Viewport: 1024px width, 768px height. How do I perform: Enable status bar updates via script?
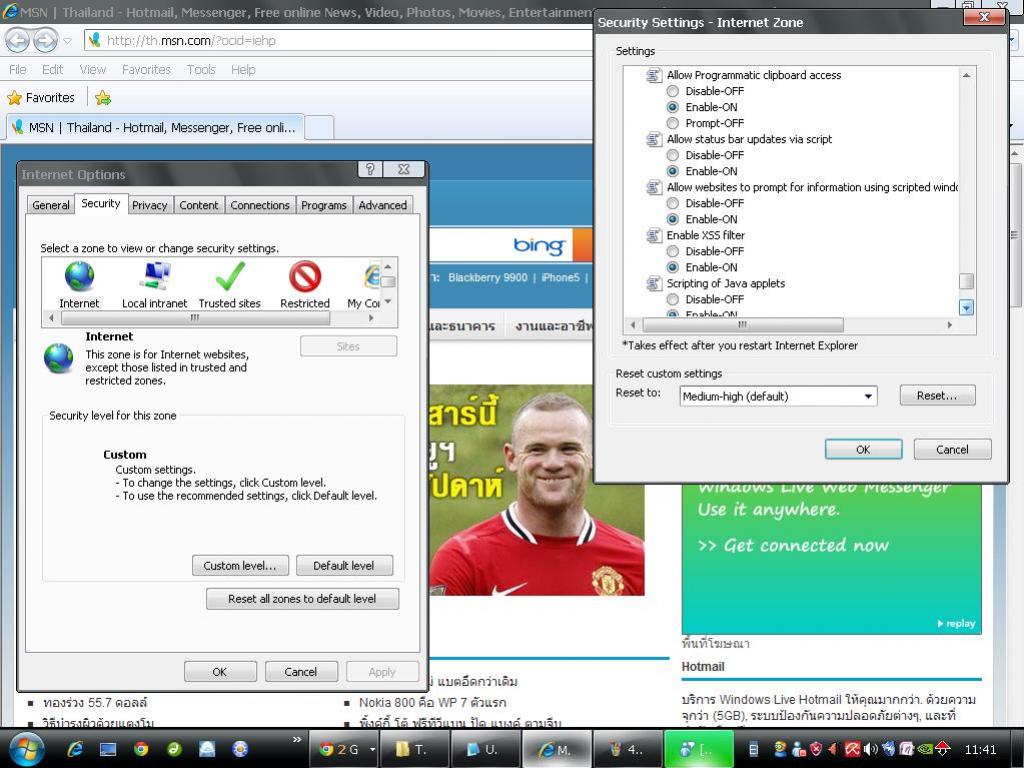point(673,171)
